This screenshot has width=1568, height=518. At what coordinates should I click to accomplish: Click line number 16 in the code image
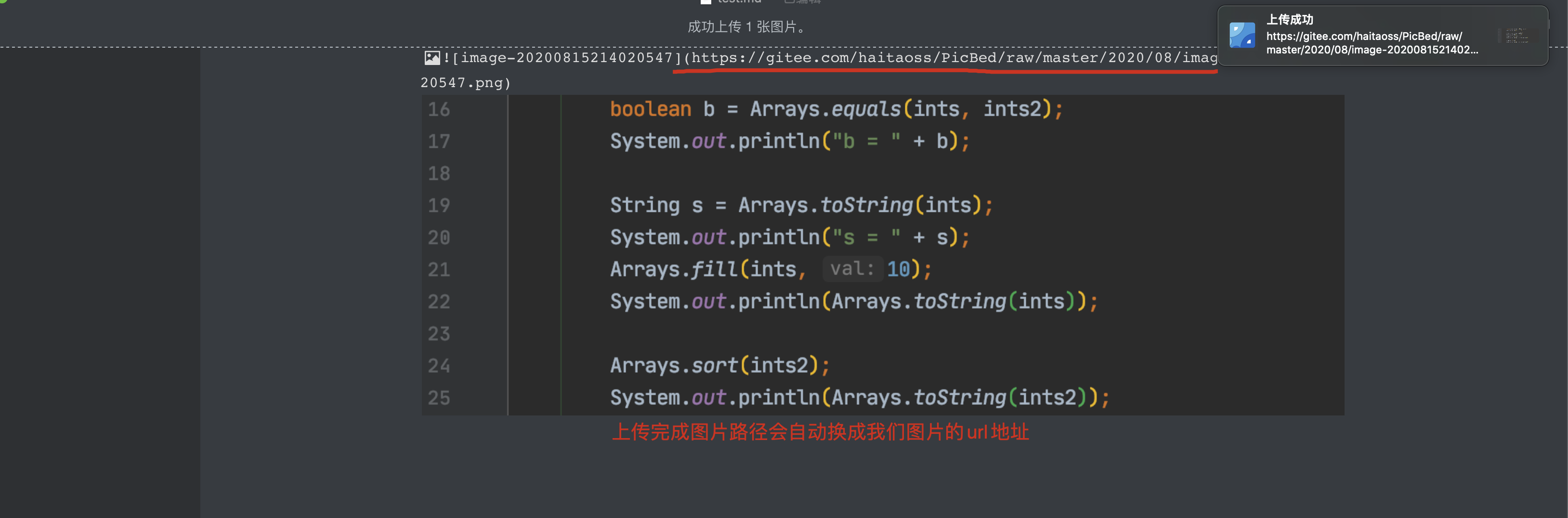point(438,110)
